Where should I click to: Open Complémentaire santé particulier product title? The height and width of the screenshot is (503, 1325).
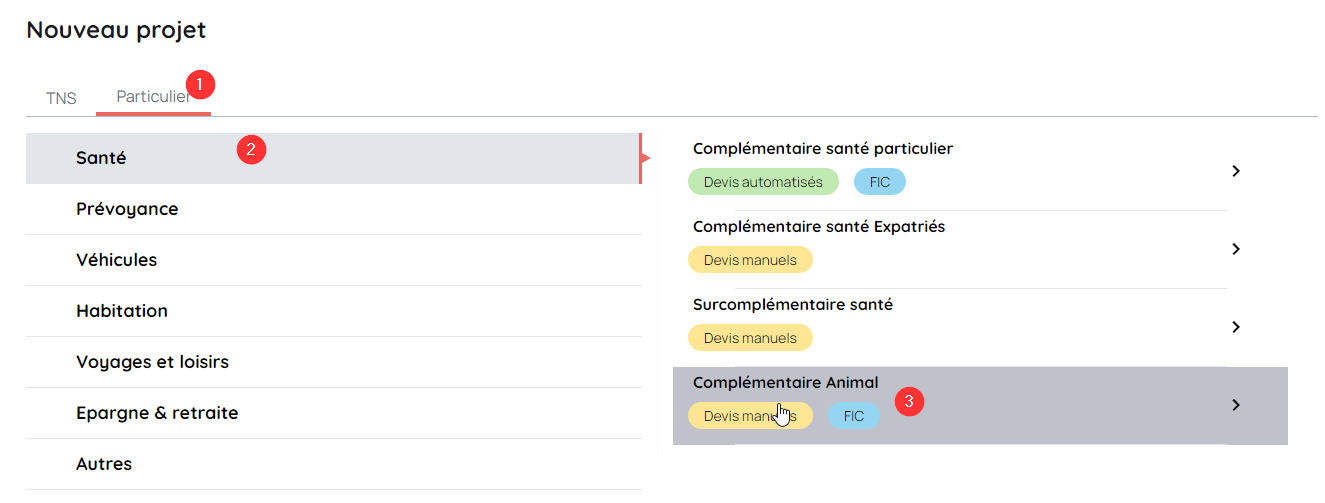tap(822, 149)
